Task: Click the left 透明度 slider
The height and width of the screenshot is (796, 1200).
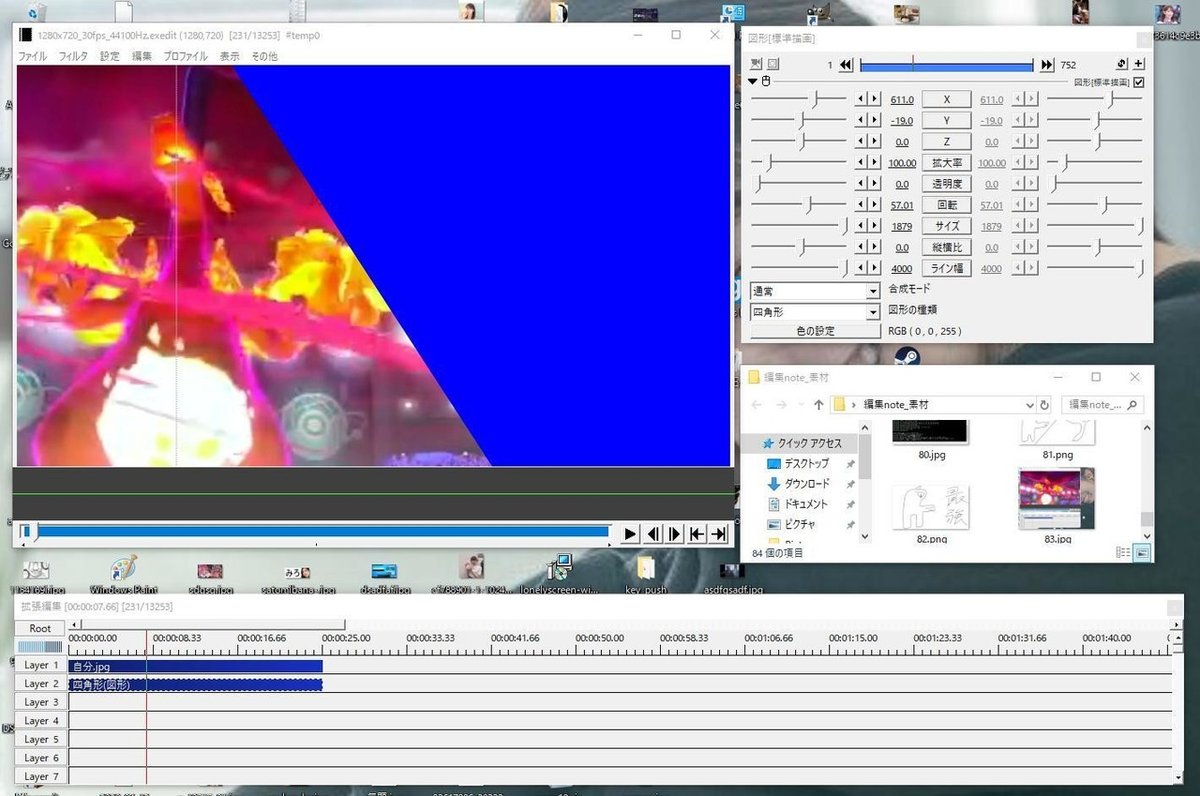Action: [x=799, y=184]
